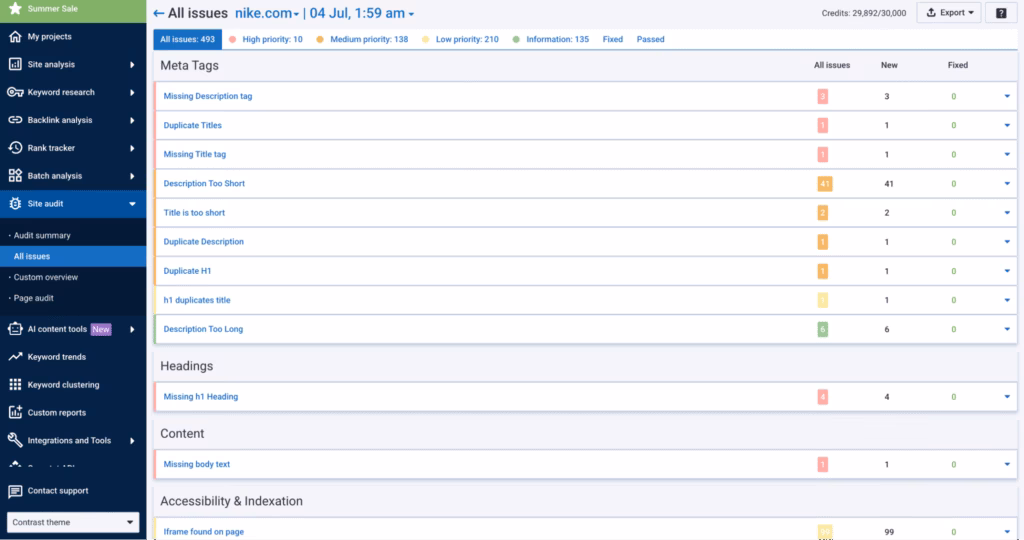Click the My projects home icon
The image size is (1024, 540).
tap(15, 37)
